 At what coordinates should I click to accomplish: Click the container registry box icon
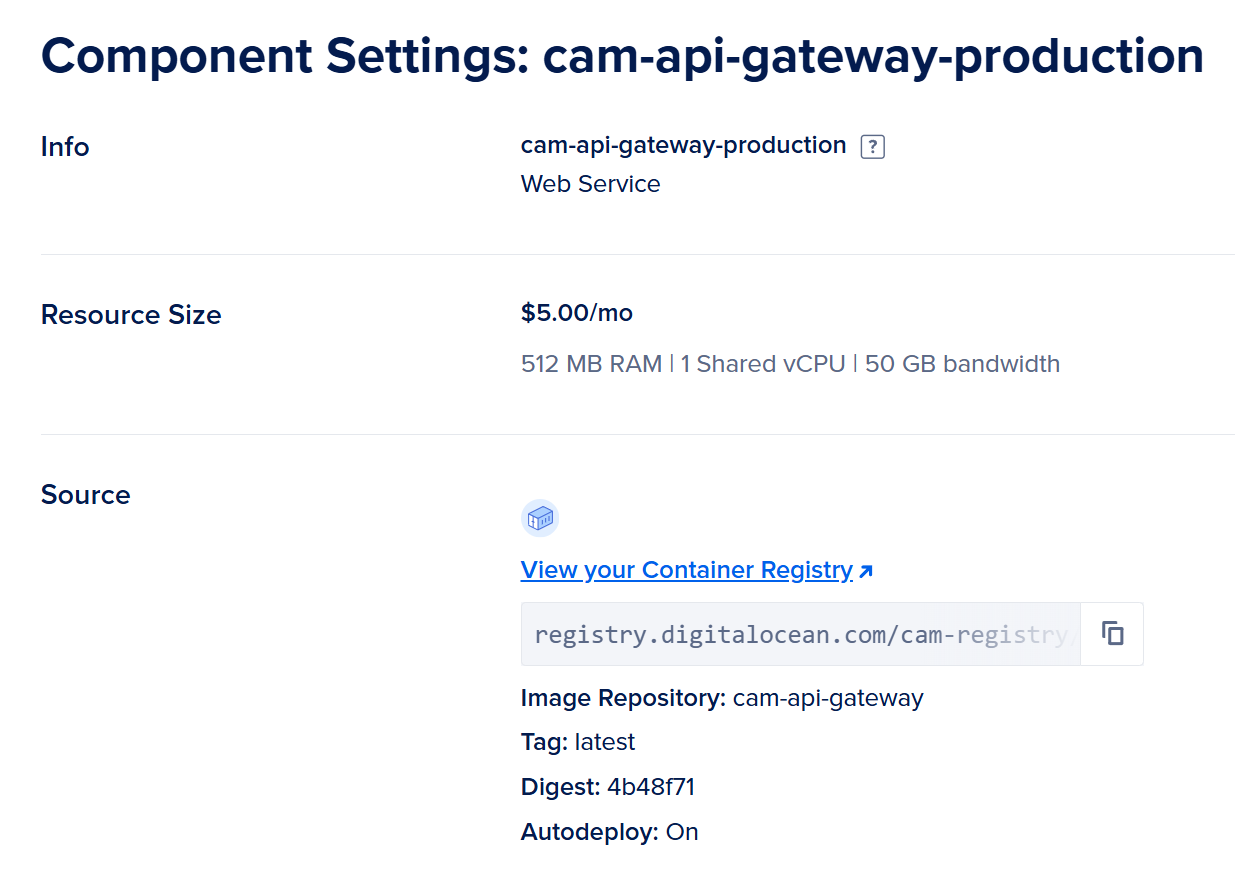(x=540, y=518)
